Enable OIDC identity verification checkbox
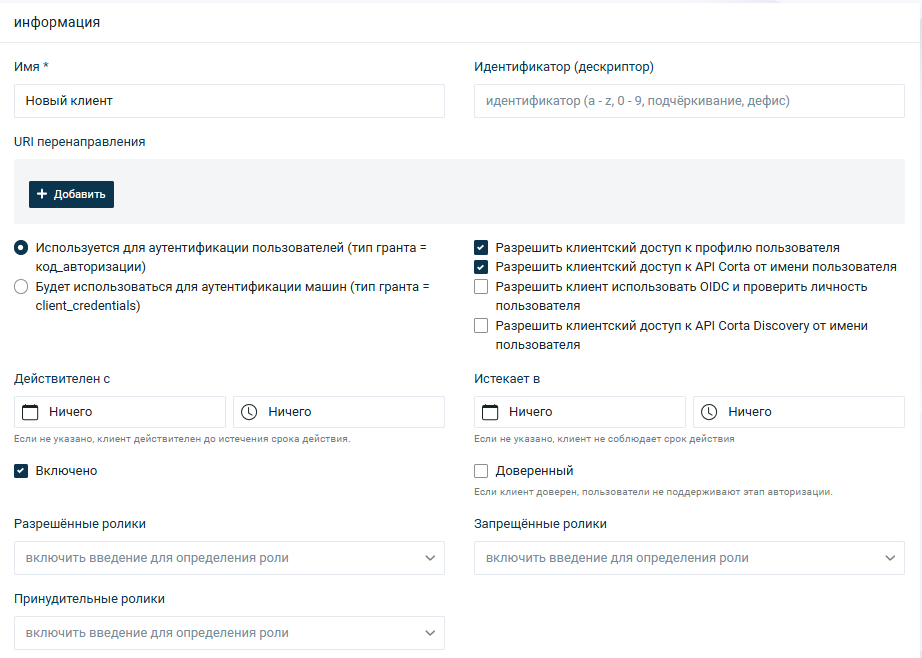Image resolution: width=922 pixels, height=658 pixels. [481, 286]
